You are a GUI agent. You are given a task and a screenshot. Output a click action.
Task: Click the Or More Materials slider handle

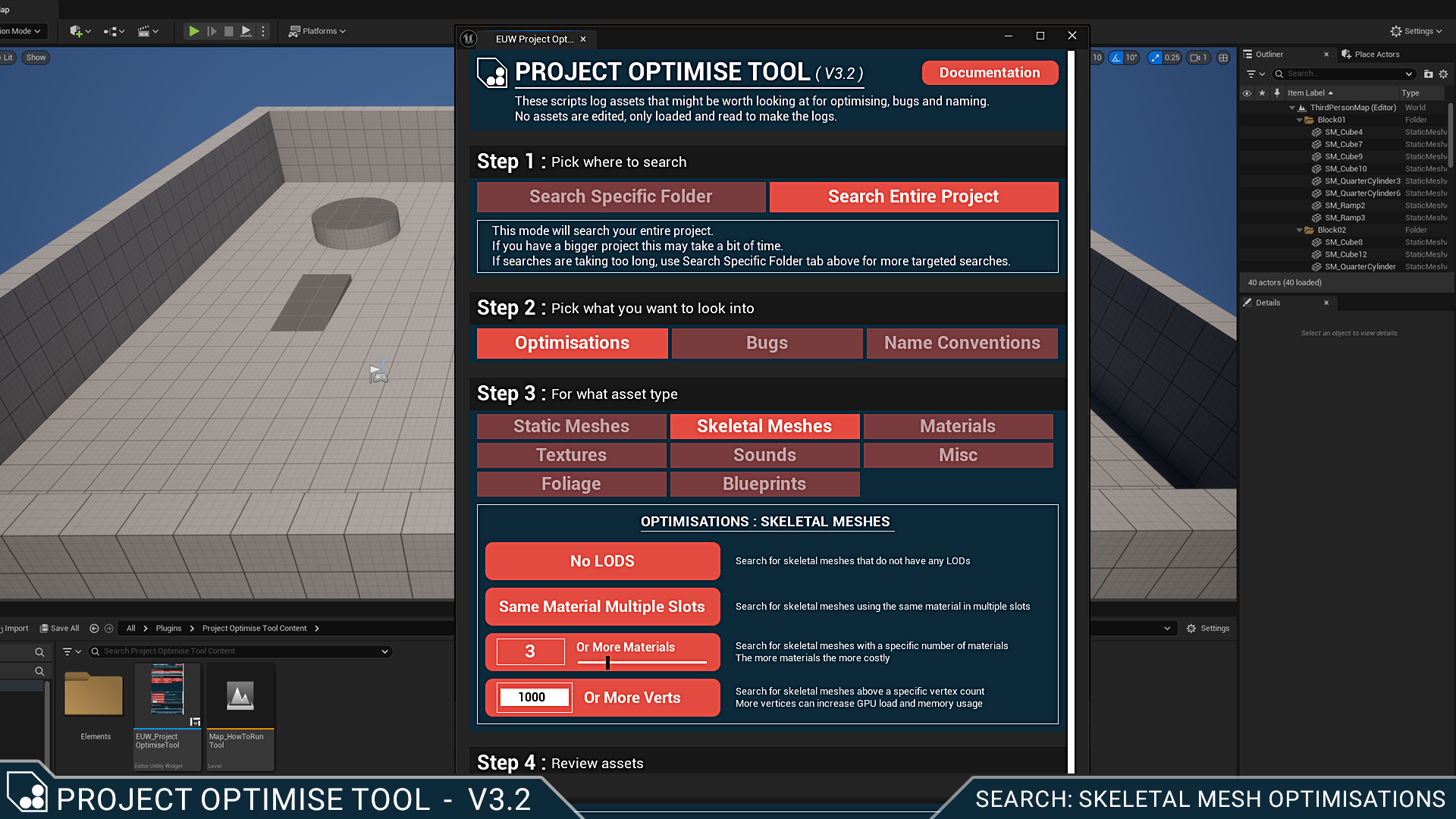point(607,663)
